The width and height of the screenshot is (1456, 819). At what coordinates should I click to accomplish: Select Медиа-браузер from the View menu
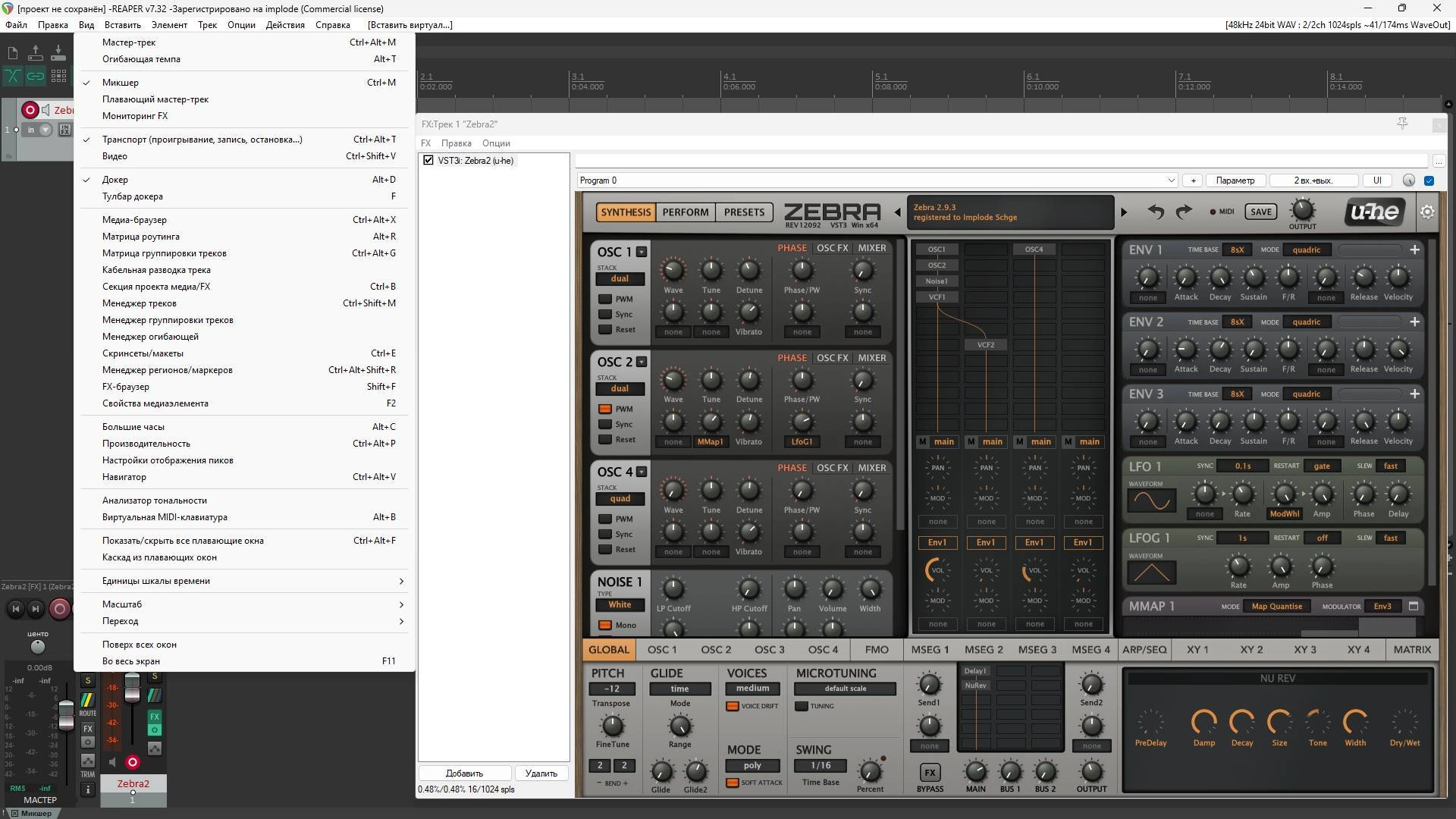[x=244, y=220]
